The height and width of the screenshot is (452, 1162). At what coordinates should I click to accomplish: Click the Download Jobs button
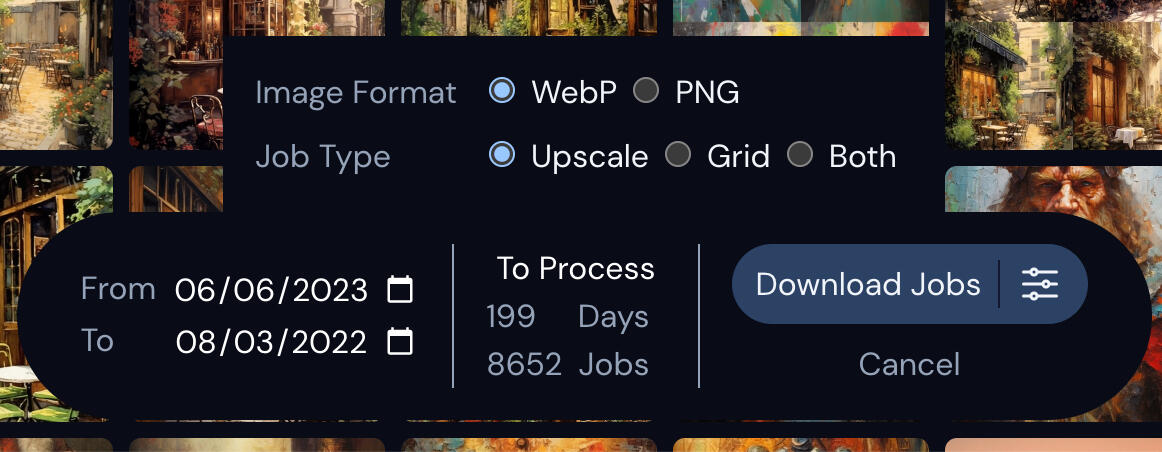click(867, 285)
